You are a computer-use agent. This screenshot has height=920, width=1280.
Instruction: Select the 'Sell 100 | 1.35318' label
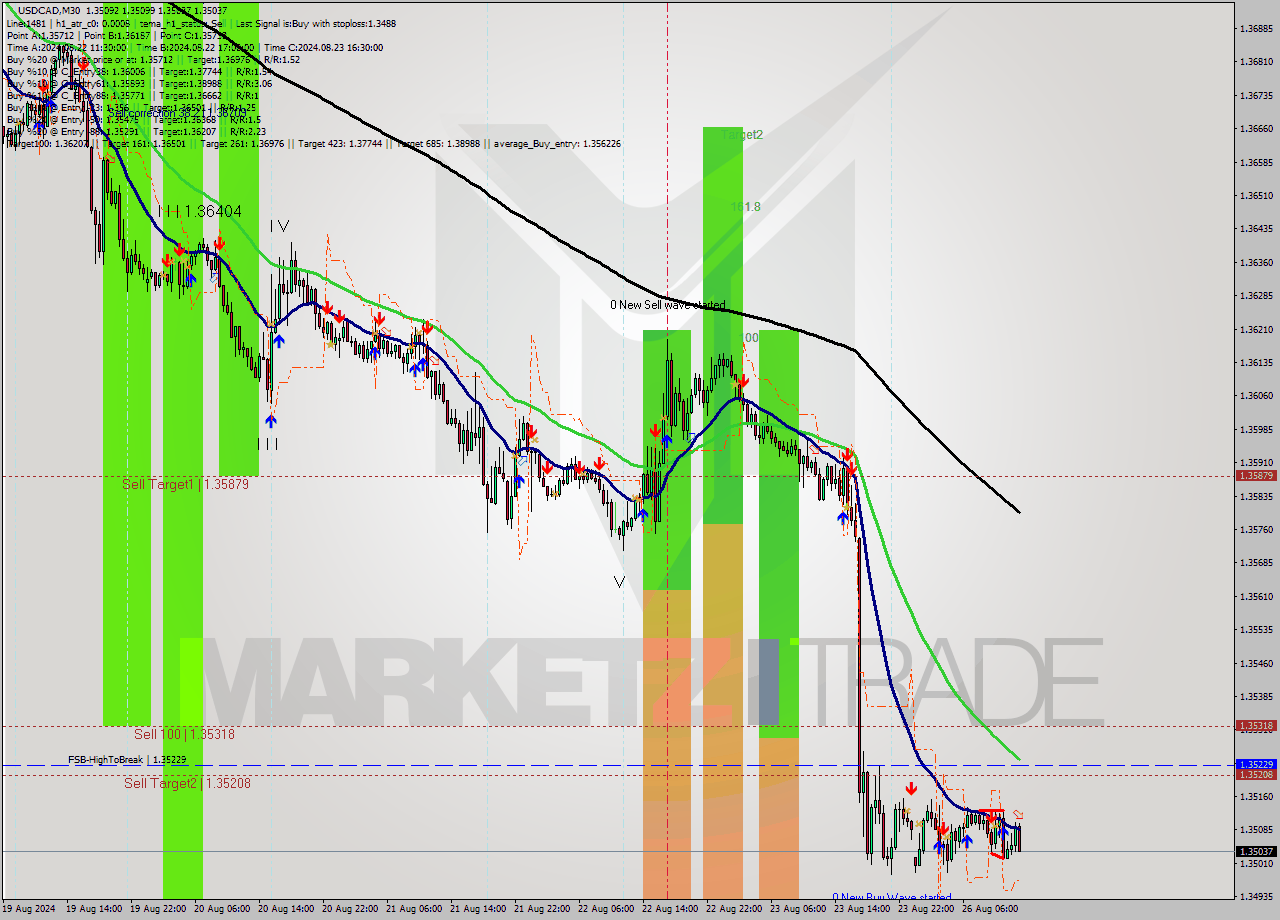184,734
